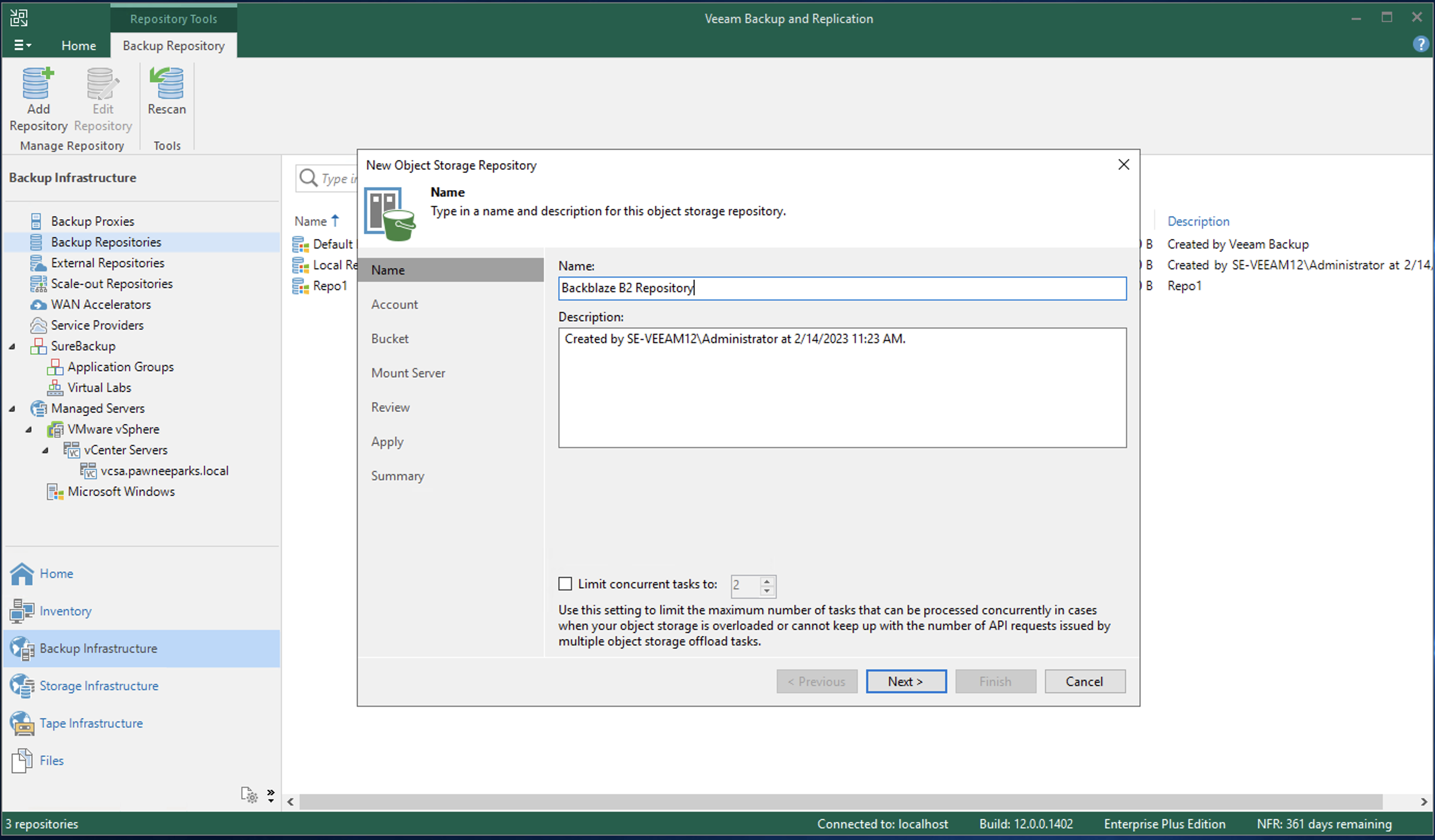Click the Description column header
Image resolution: width=1435 pixels, height=840 pixels.
pos(1198,221)
